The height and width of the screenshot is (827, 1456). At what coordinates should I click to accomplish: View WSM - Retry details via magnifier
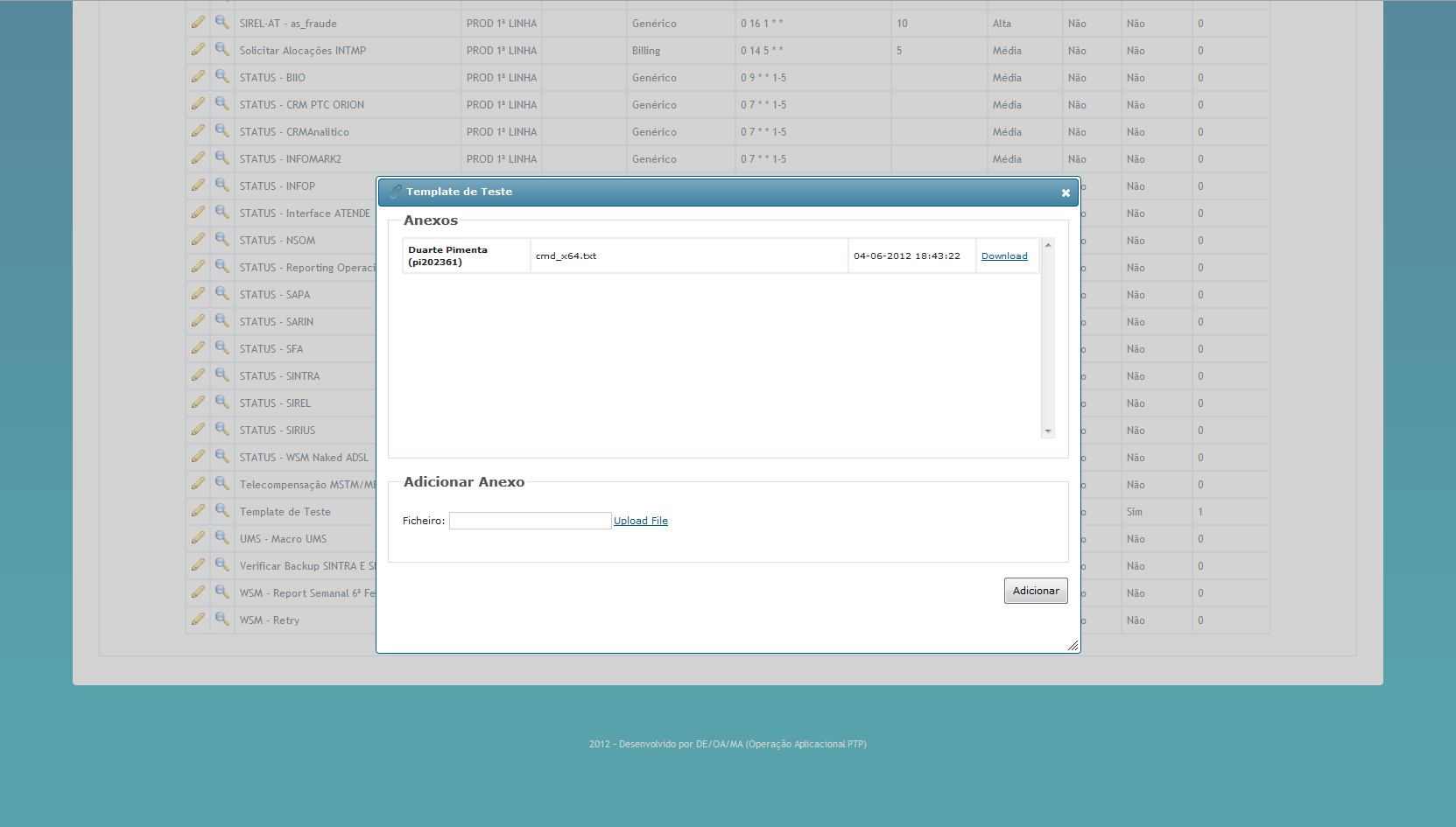click(222, 620)
